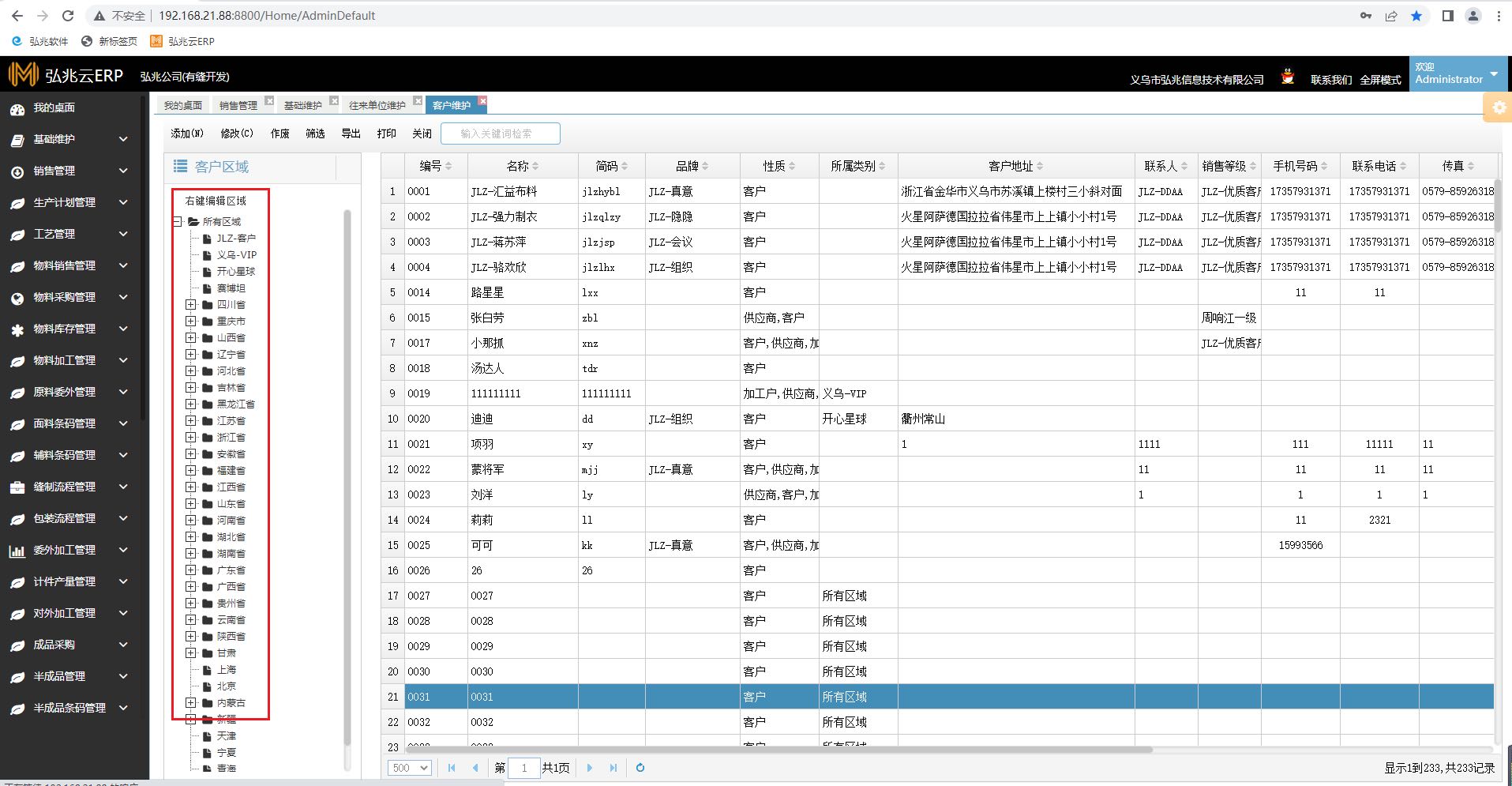Click the 物料销售管理 sidebar icon
Image resolution: width=1512 pixels, height=786 pixels.
pos(17,266)
